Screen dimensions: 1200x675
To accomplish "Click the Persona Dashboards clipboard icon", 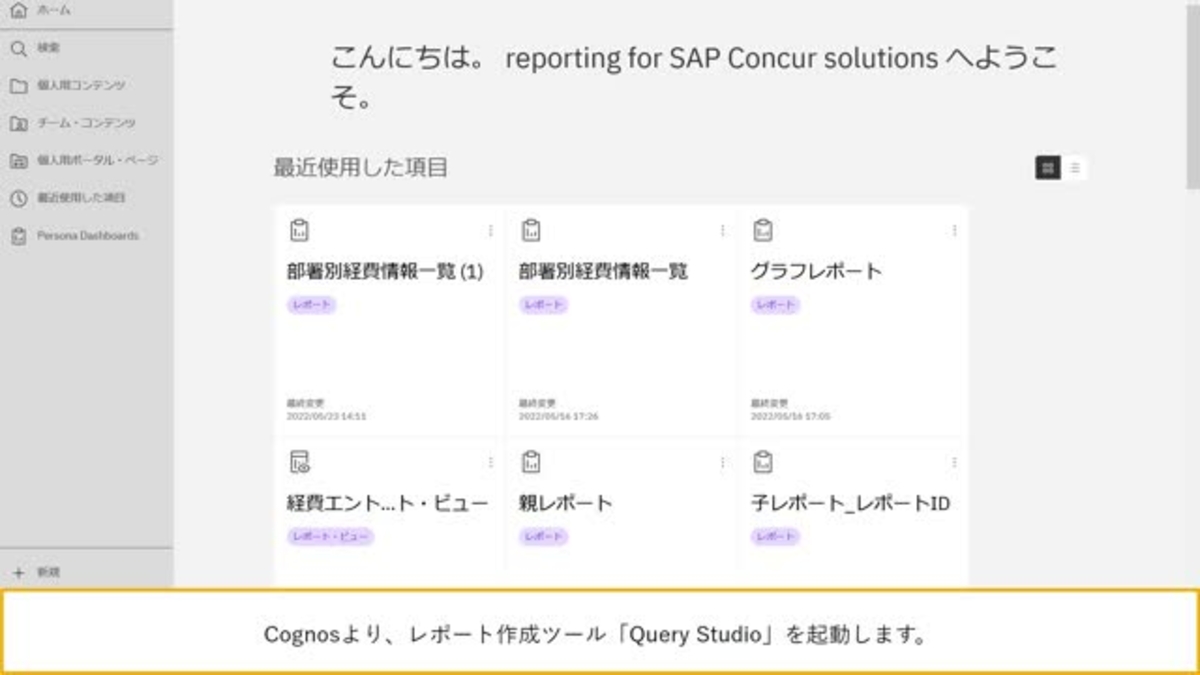I will click(18, 236).
